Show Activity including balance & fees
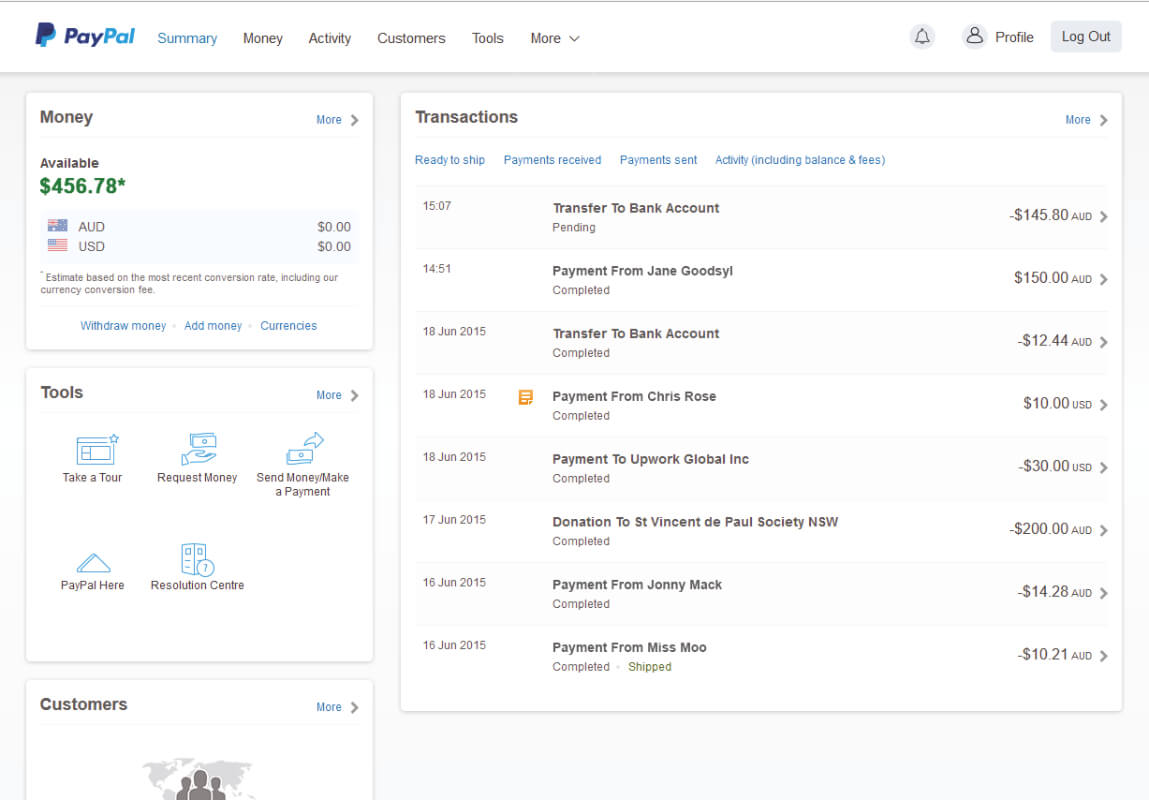Screen dimensions: 1149x800 pos(800,160)
